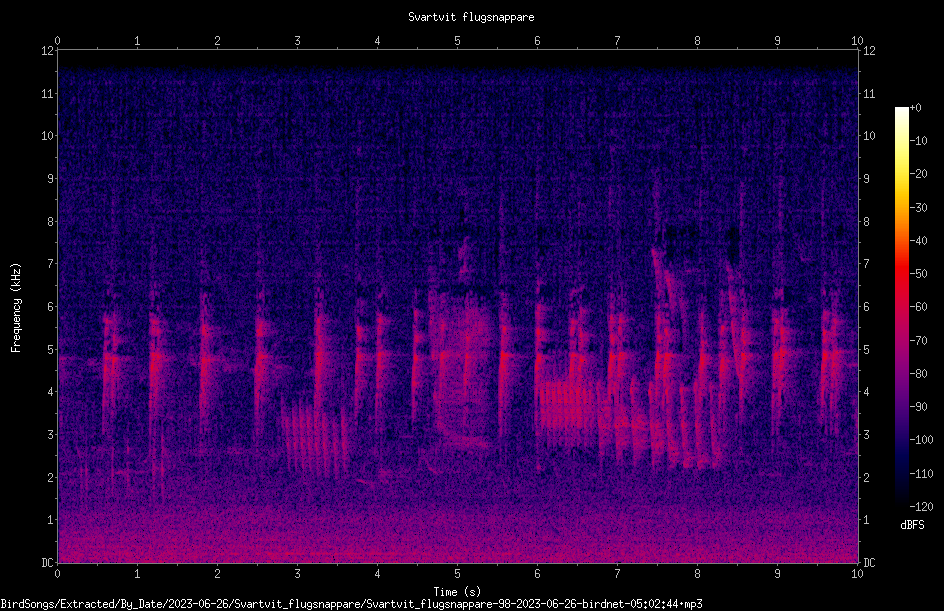Click the '-70' color scale label
The width and height of the screenshot is (944, 611).
coord(919,341)
